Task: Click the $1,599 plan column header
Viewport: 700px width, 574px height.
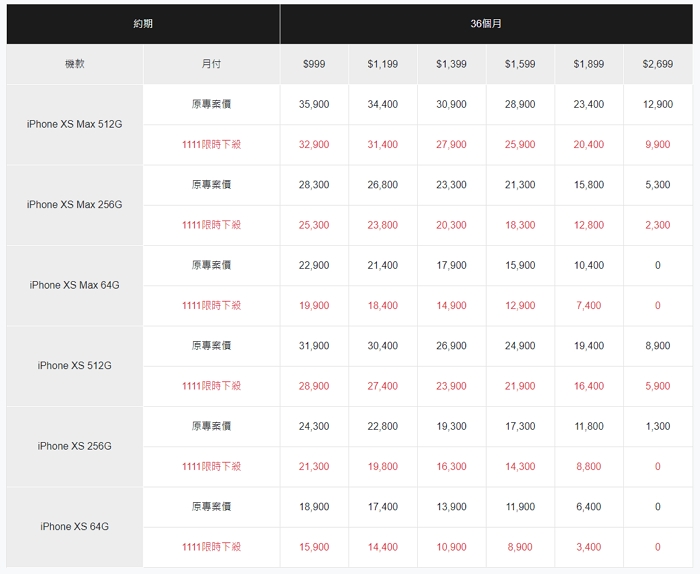Action: 520,64
